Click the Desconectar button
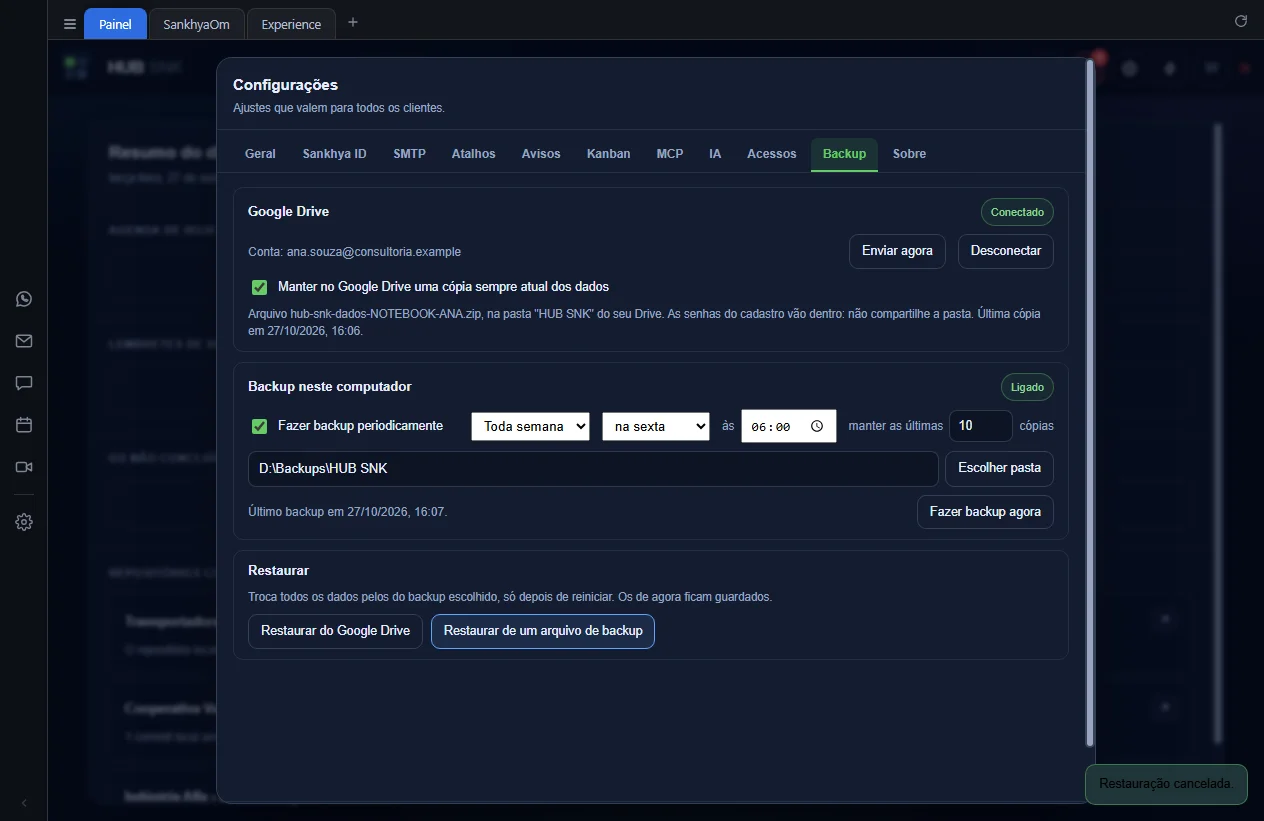 [1006, 251]
